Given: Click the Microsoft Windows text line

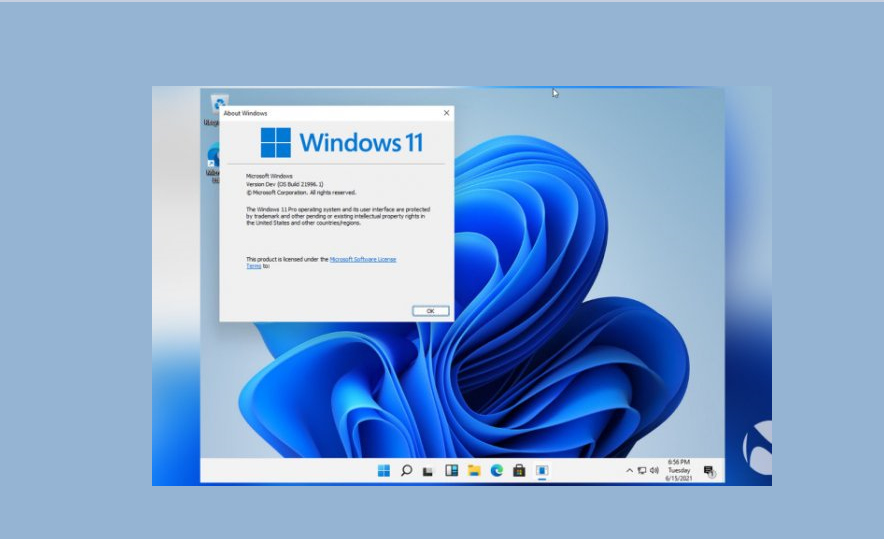Looking at the screenshot, I should [x=269, y=176].
